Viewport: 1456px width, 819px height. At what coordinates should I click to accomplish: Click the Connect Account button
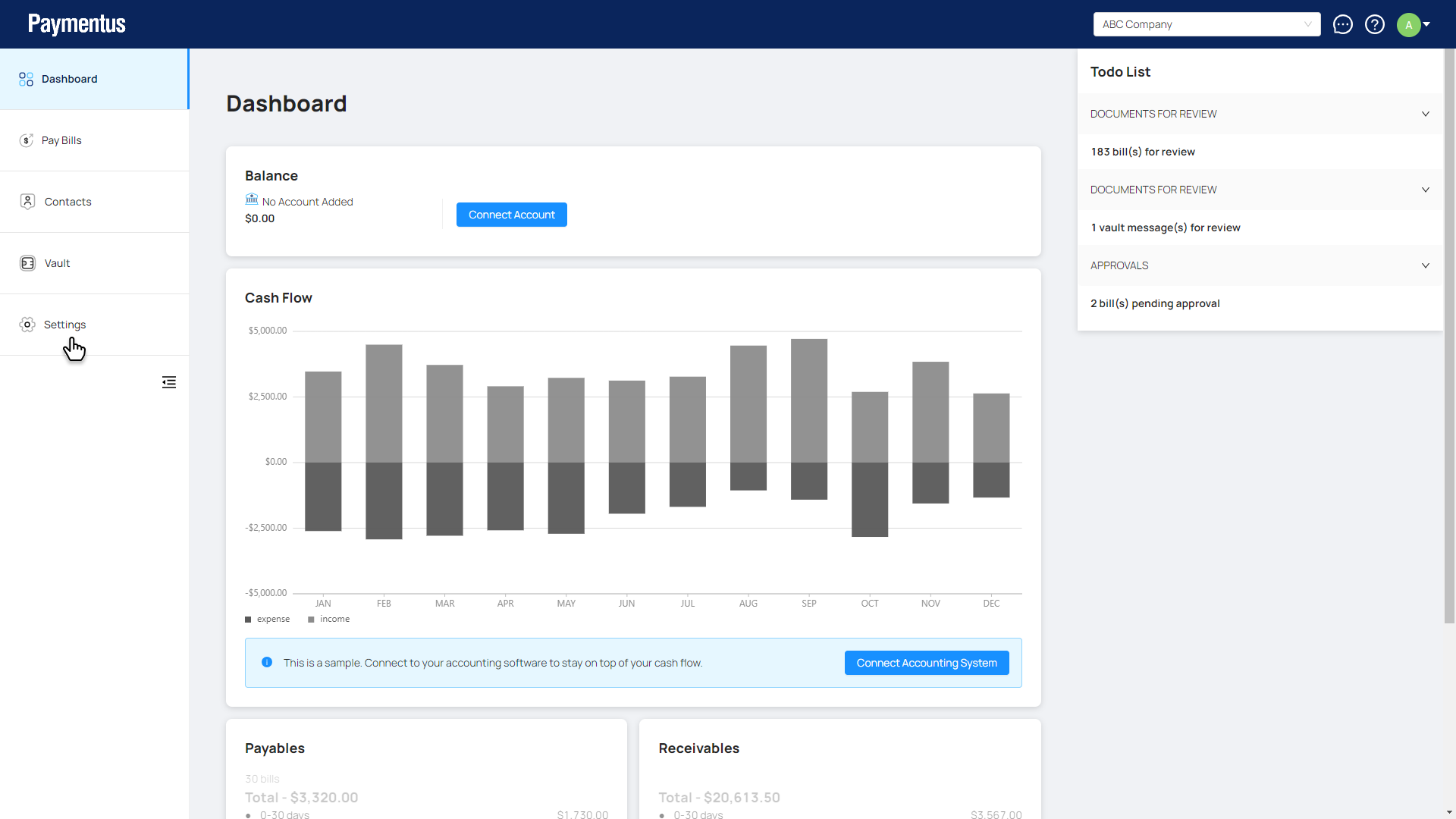pos(511,215)
